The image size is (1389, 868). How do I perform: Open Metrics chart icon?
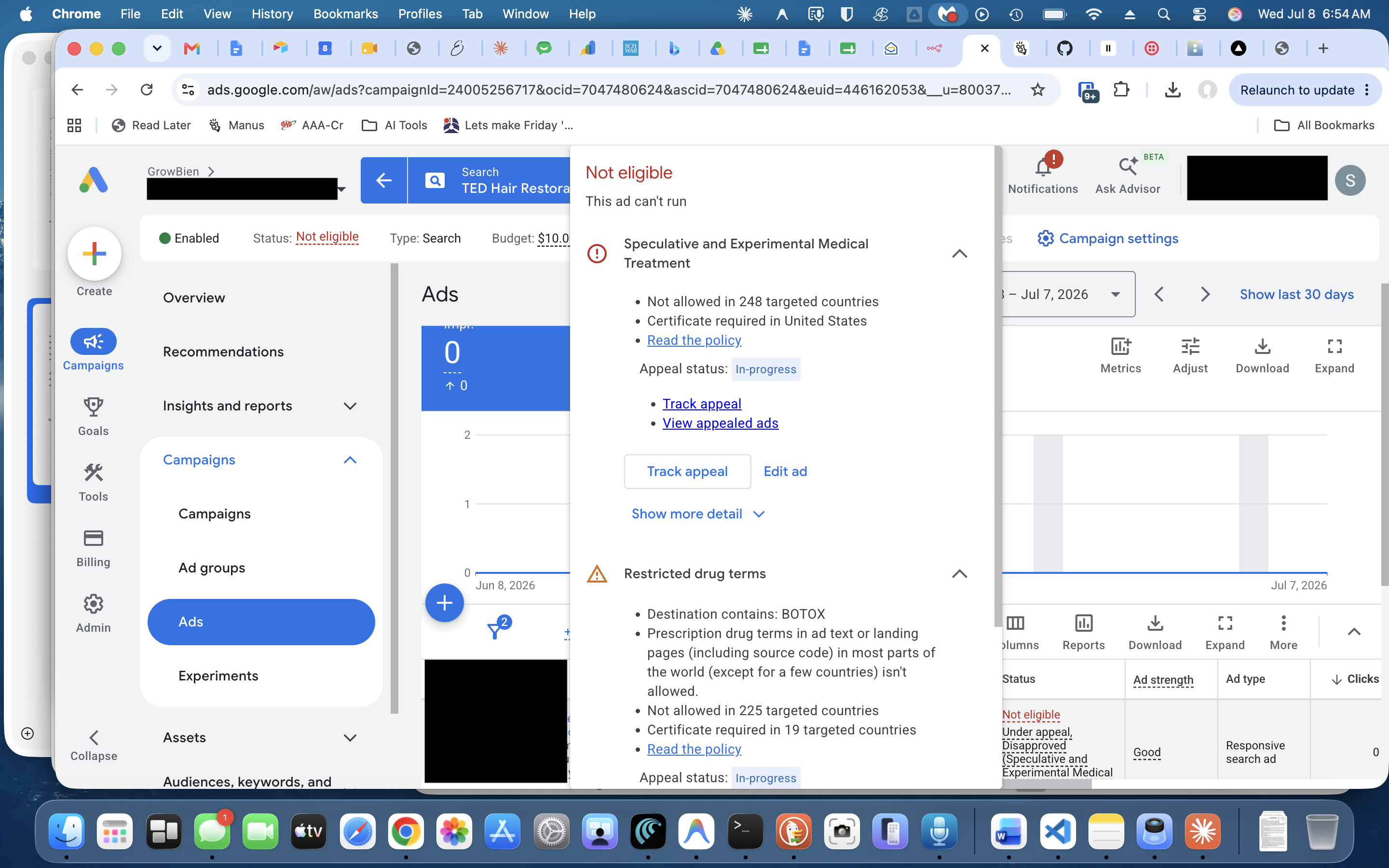pos(1120,346)
